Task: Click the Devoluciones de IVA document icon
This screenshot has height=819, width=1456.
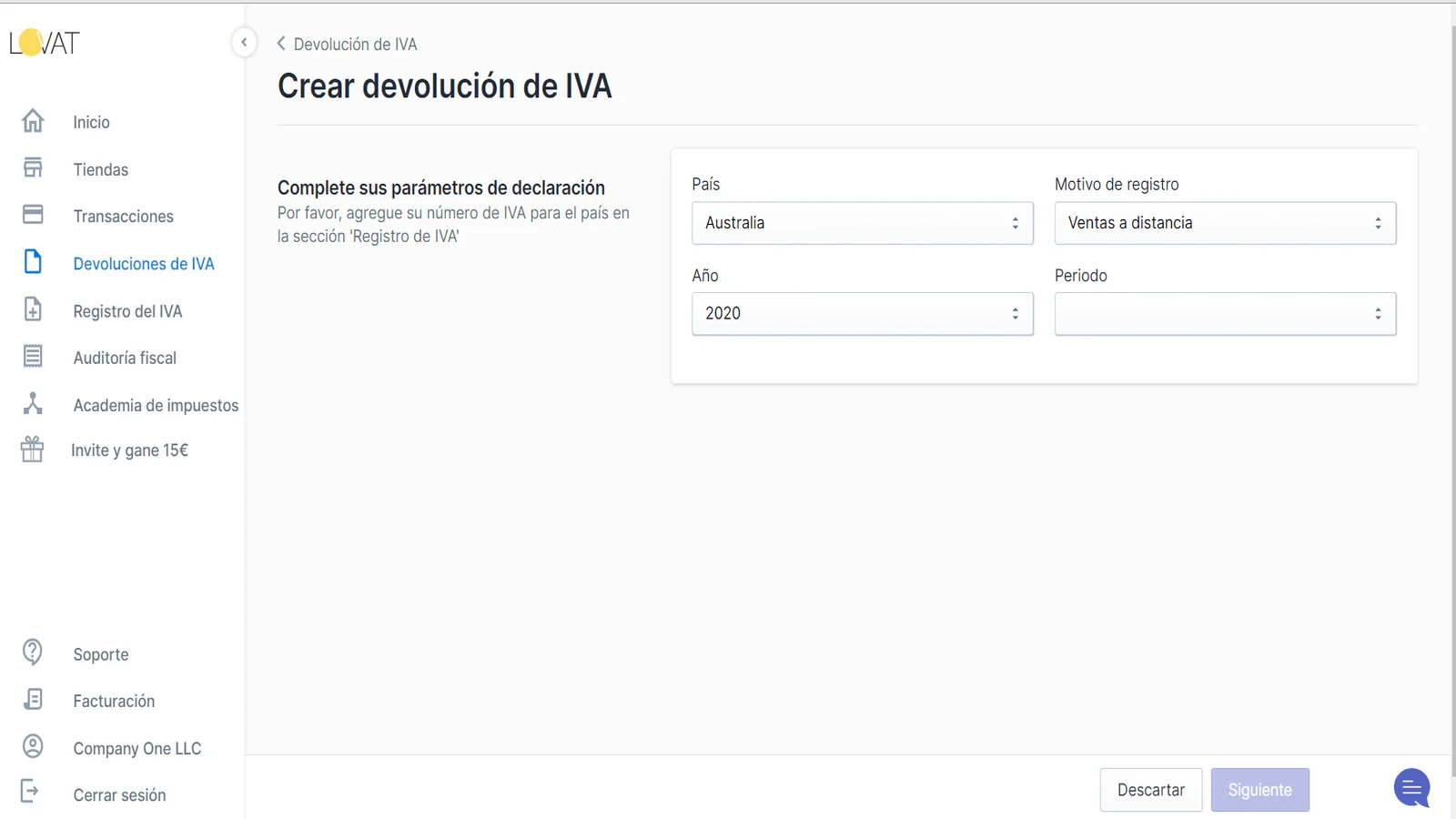Action: 33,262
